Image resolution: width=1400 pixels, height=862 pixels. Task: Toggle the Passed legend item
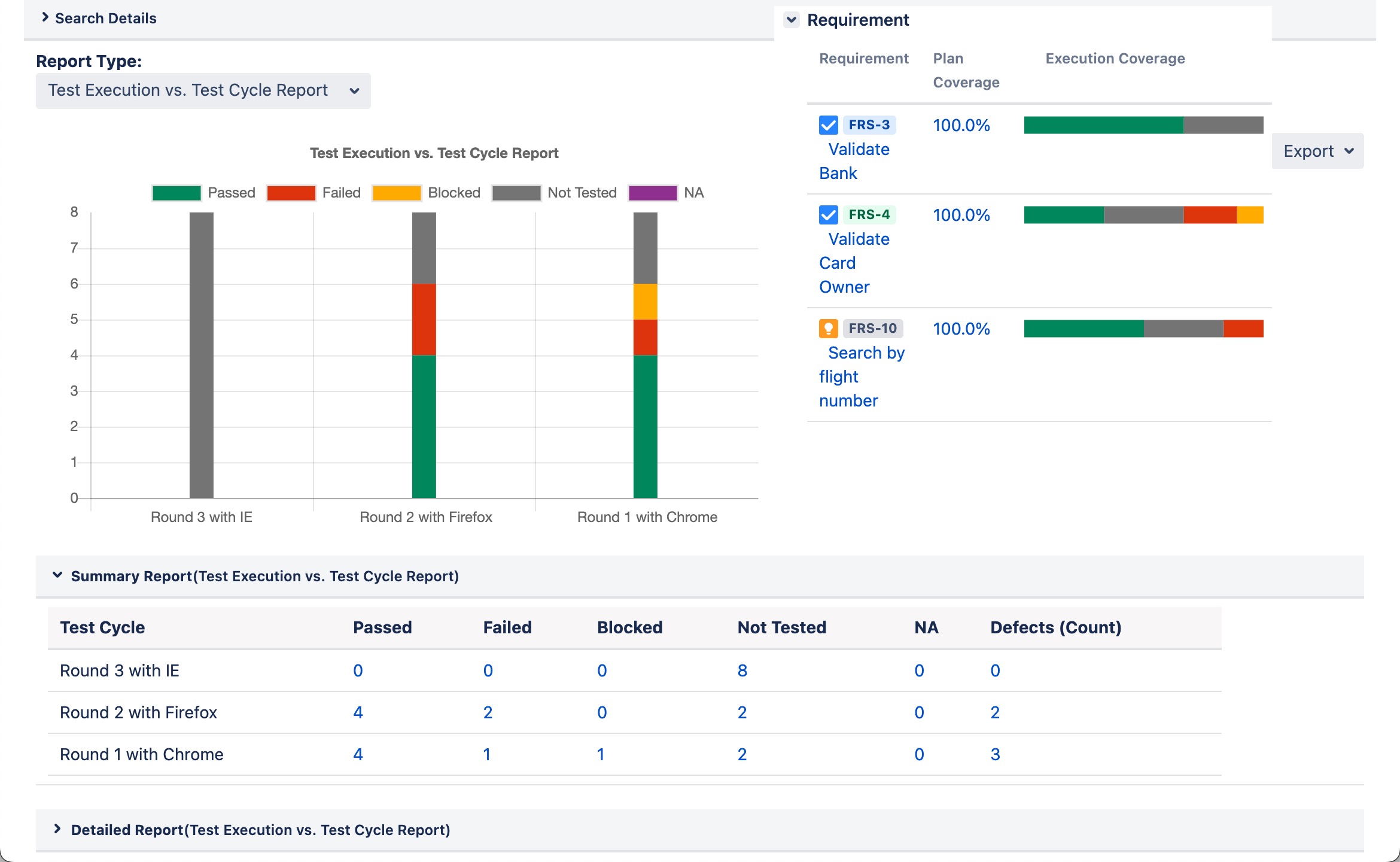coord(203,193)
